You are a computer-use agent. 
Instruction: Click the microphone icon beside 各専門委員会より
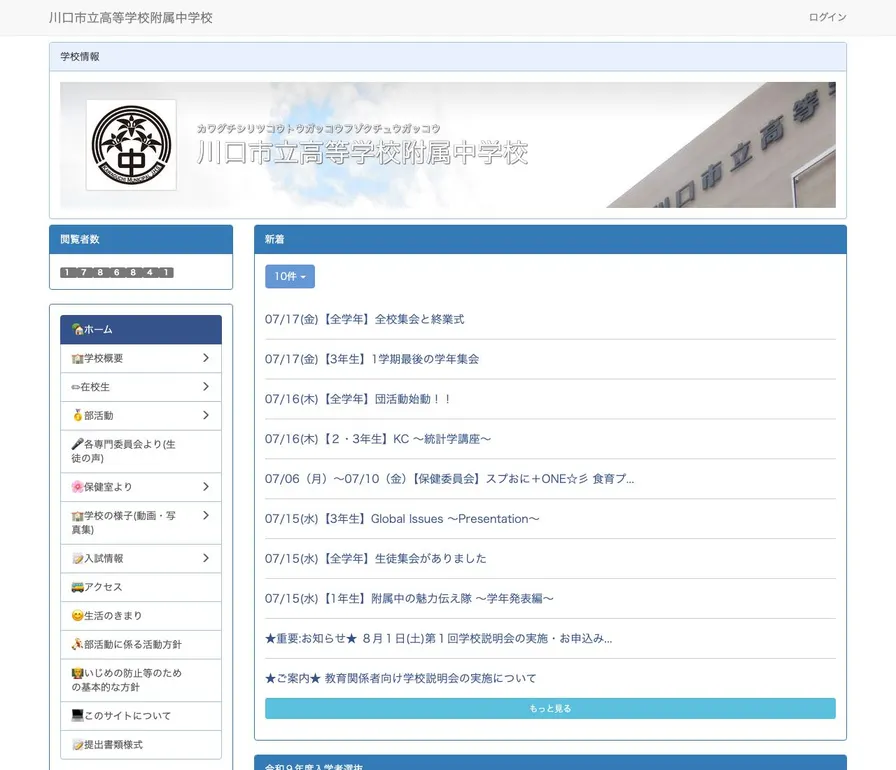click(x=78, y=444)
